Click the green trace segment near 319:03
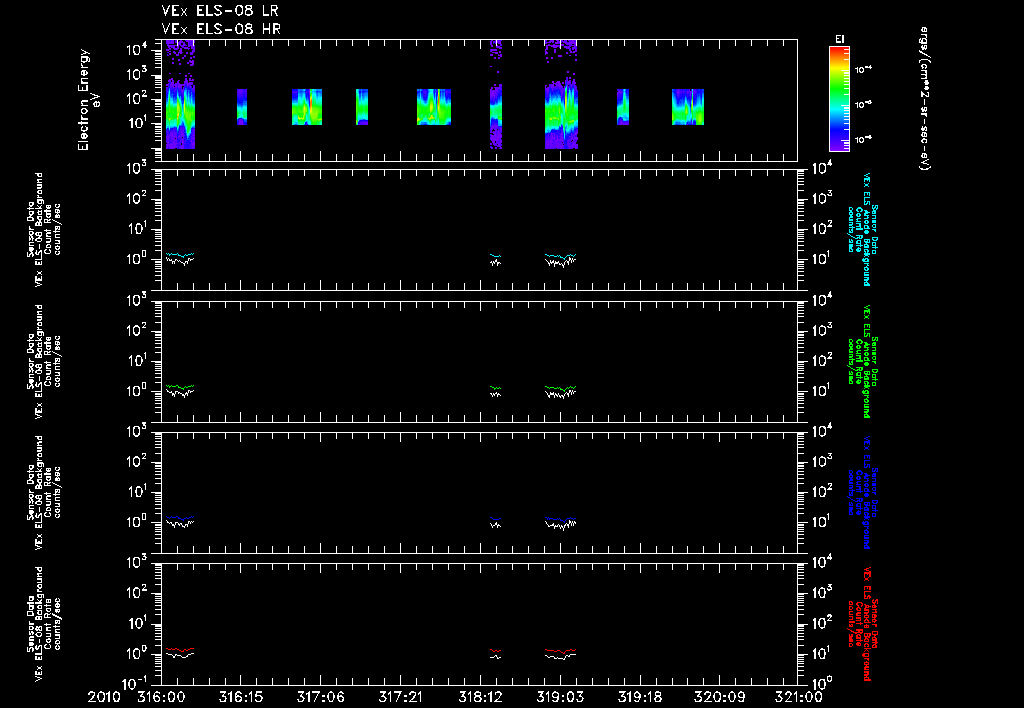The width and height of the screenshot is (1024, 708). point(561,388)
